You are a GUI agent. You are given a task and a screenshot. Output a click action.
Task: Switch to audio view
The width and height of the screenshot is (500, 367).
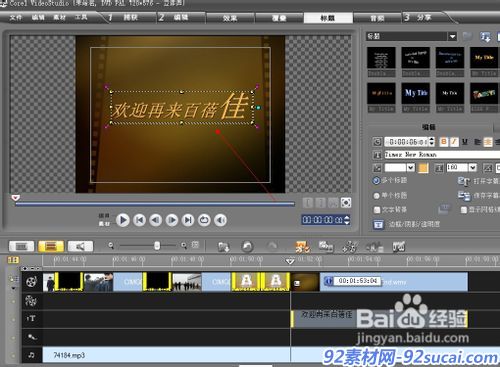tap(80, 246)
